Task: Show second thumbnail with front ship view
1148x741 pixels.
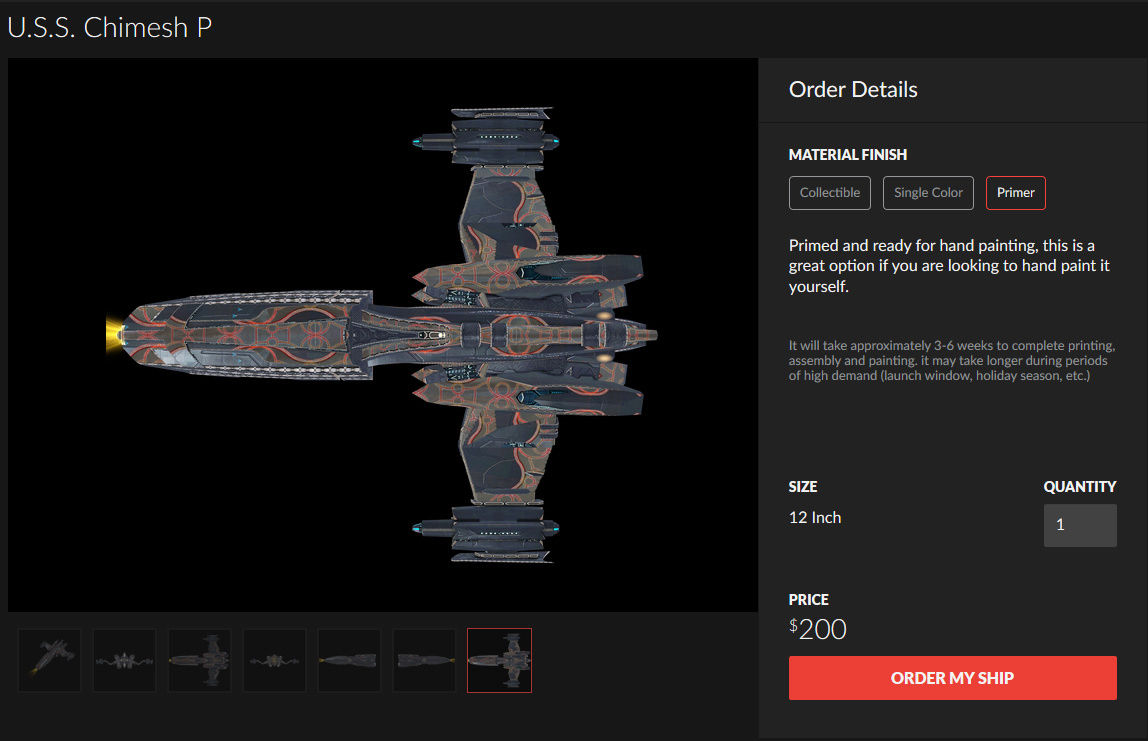Action: pos(124,660)
